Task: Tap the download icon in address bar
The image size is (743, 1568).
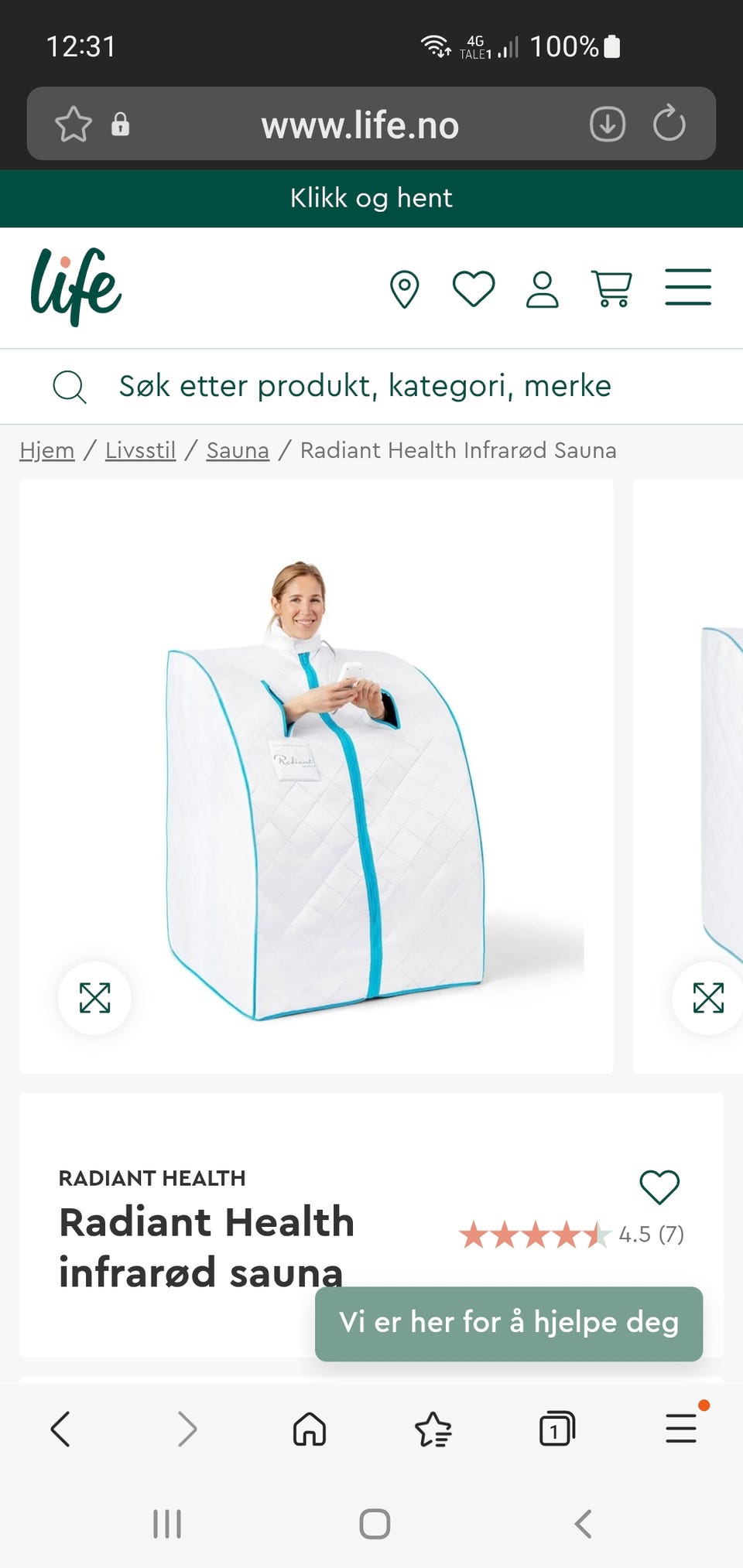Action: coord(608,124)
